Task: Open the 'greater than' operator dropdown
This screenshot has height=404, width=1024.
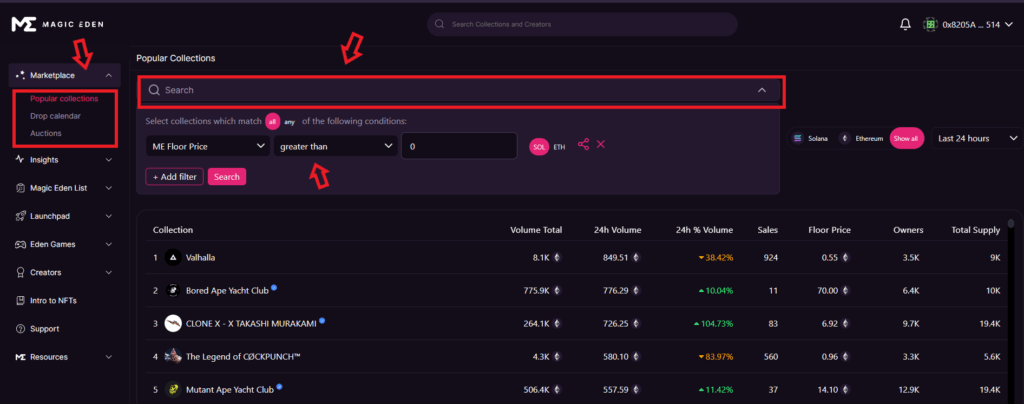Action: point(336,146)
